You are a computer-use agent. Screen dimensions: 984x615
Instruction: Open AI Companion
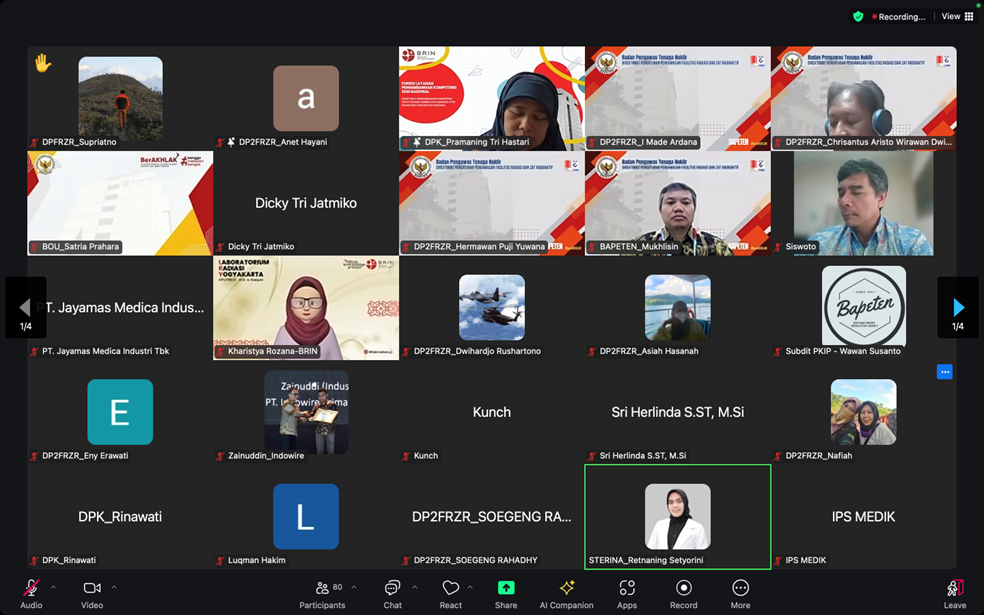[x=567, y=589]
